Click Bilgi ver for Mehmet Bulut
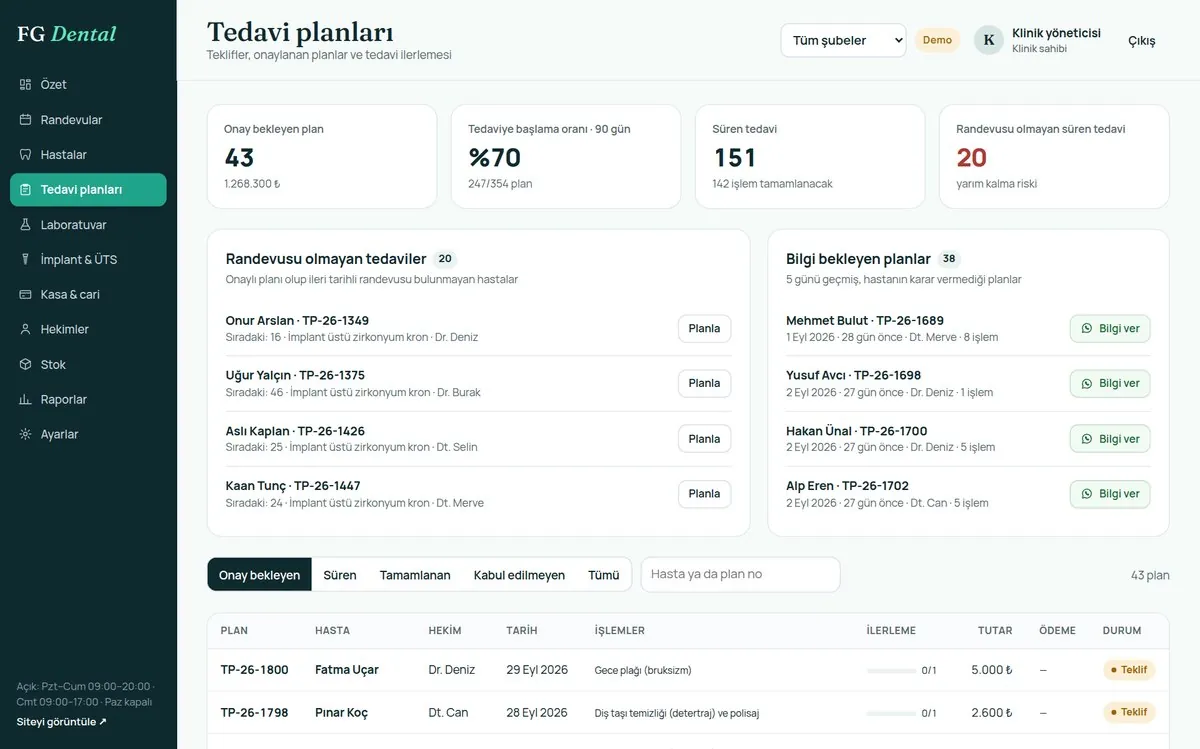Image resolution: width=1200 pixels, height=749 pixels. pos(1110,328)
